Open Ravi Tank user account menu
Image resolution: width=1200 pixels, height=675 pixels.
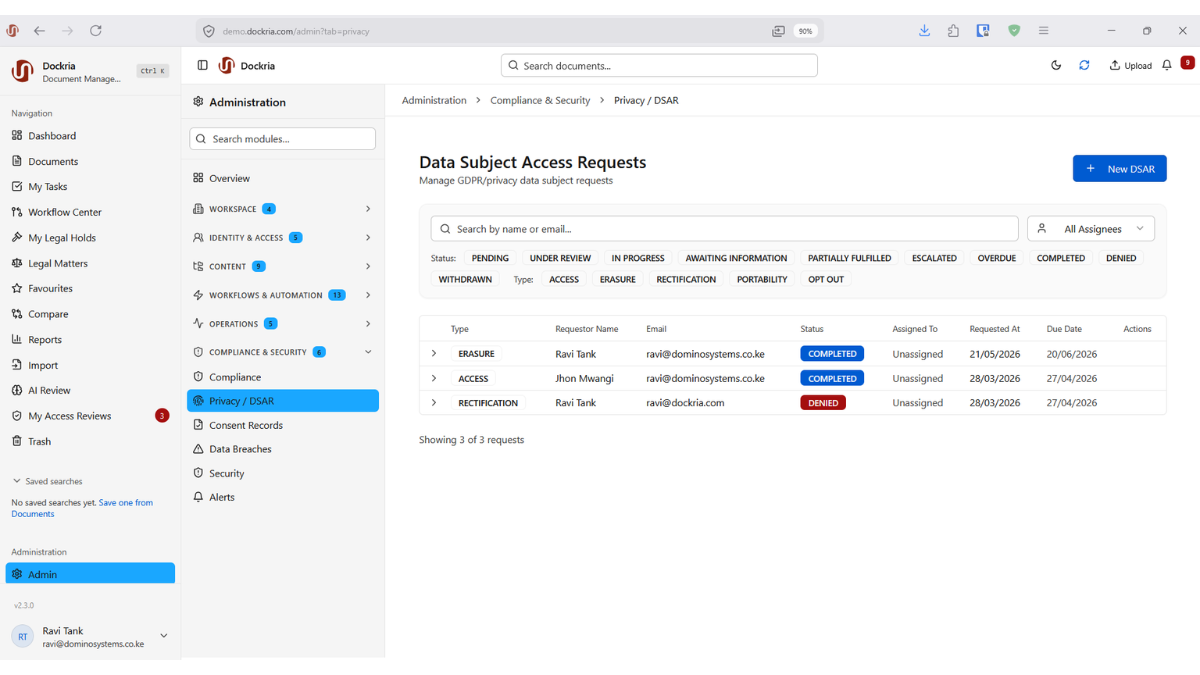[90, 637]
